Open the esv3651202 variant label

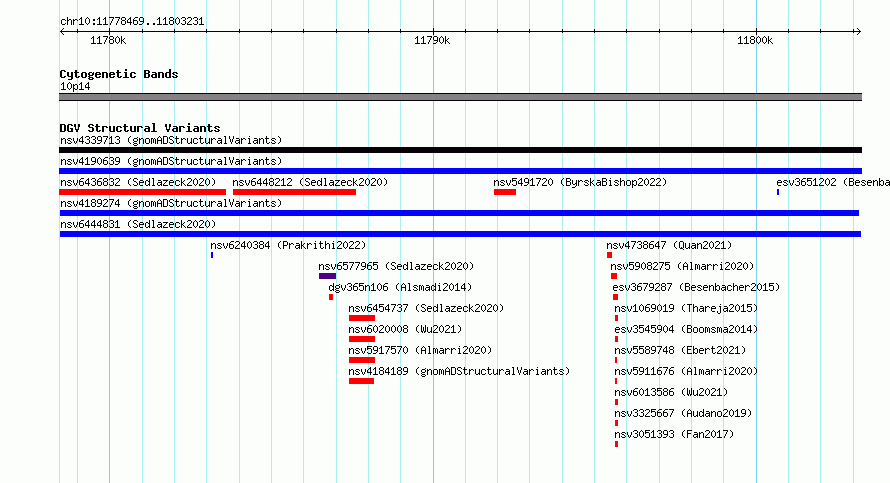tap(833, 182)
